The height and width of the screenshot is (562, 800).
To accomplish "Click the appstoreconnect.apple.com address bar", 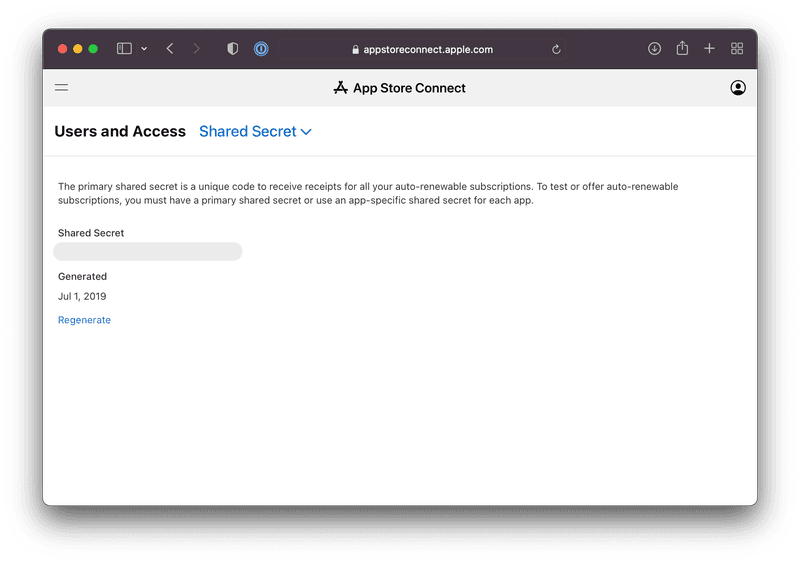I will pos(422,49).
